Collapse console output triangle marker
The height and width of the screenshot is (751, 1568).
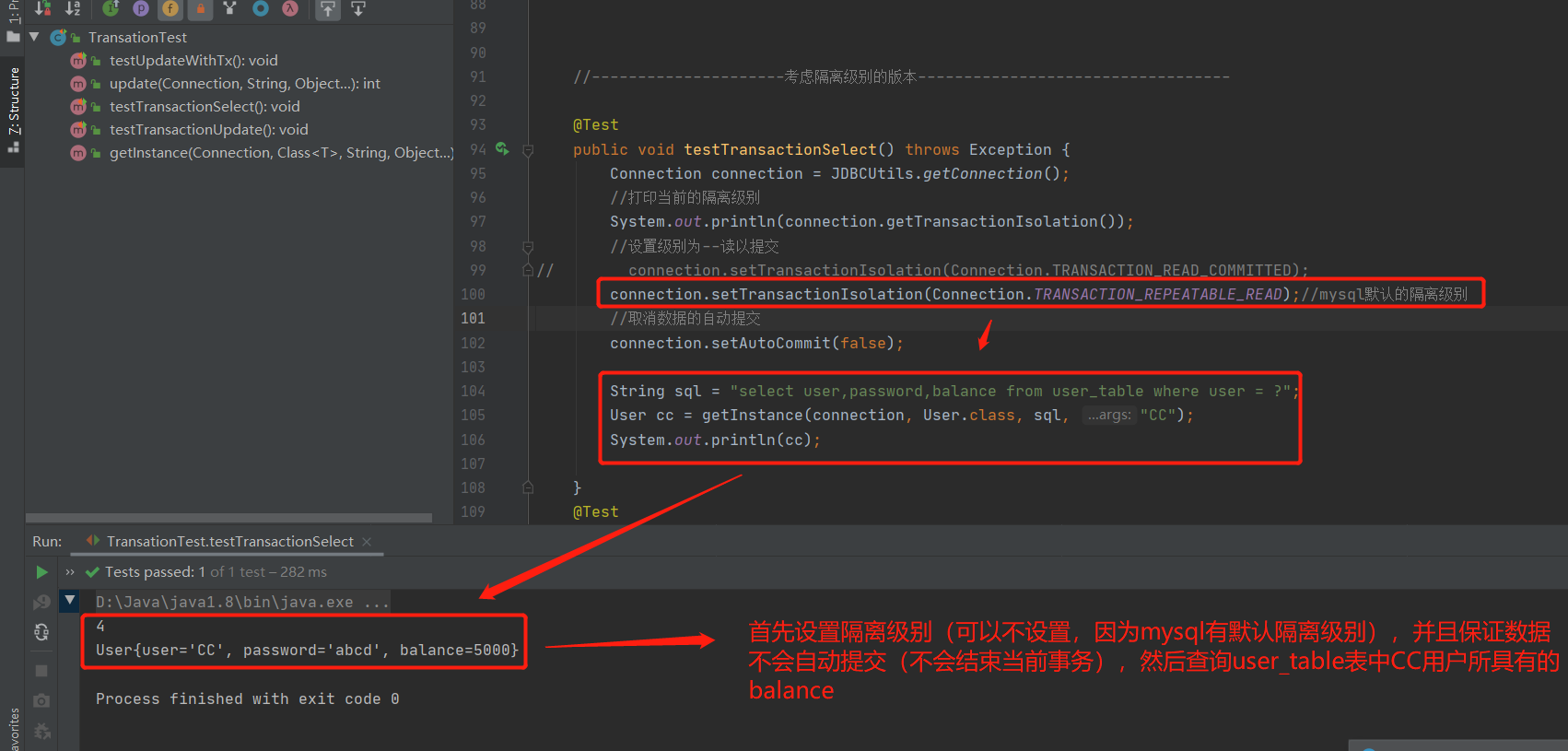coord(70,601)
